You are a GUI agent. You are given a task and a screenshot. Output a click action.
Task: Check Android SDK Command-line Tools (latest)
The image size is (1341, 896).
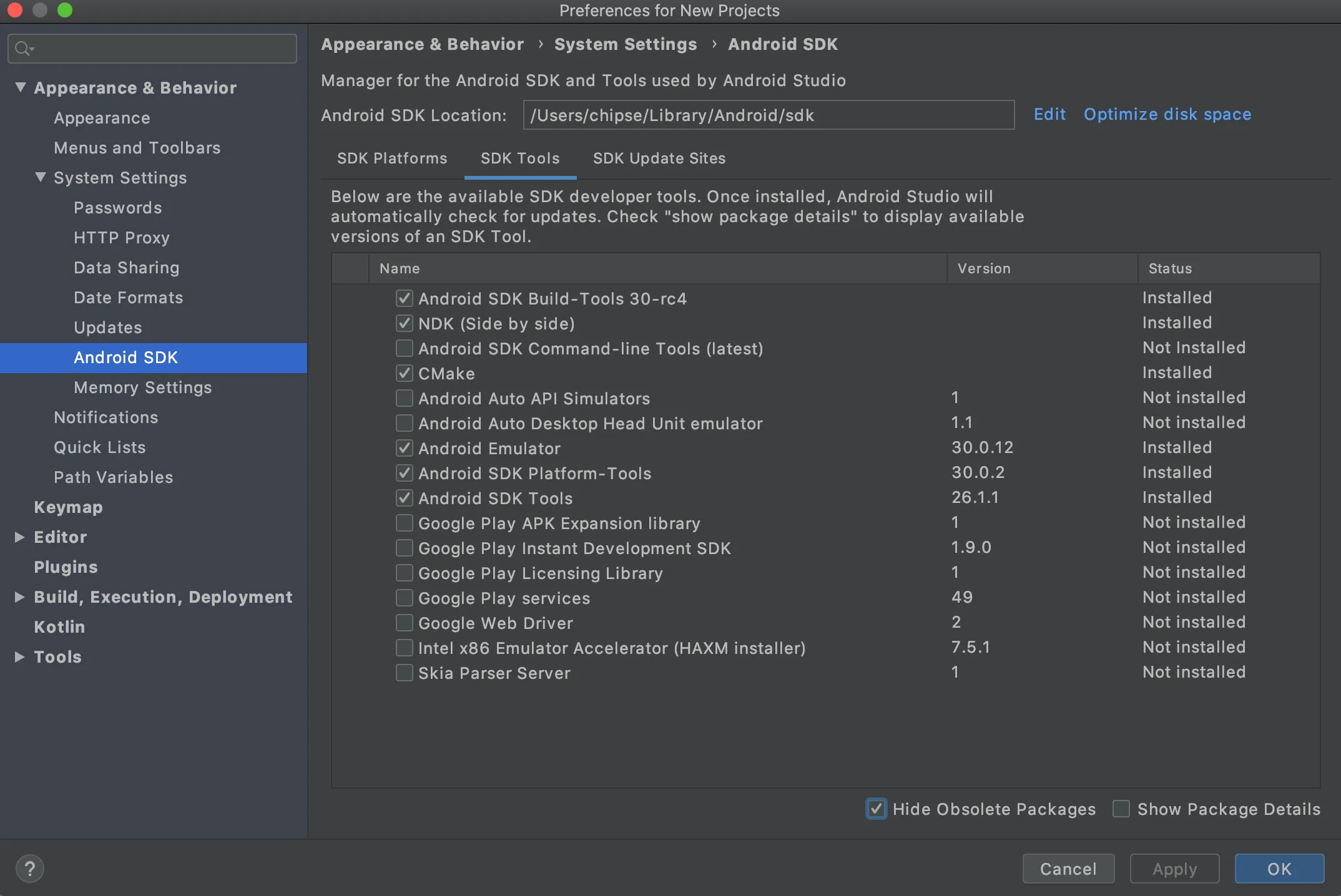click(405, 348)
